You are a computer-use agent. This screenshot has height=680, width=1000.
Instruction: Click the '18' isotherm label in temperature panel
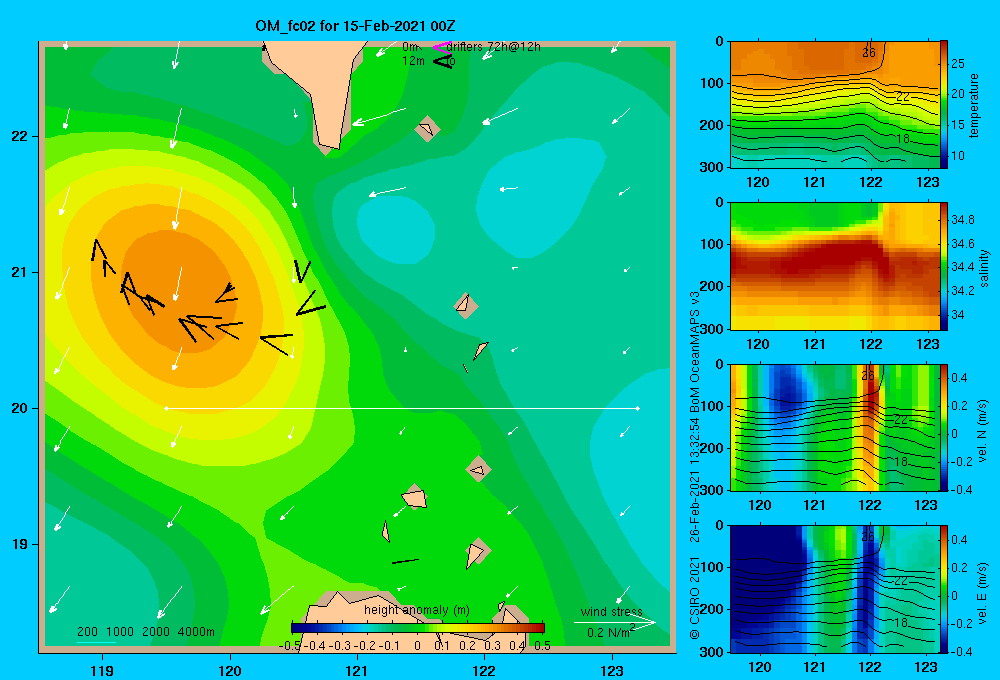pyautogui.click(x=902, y=138)
